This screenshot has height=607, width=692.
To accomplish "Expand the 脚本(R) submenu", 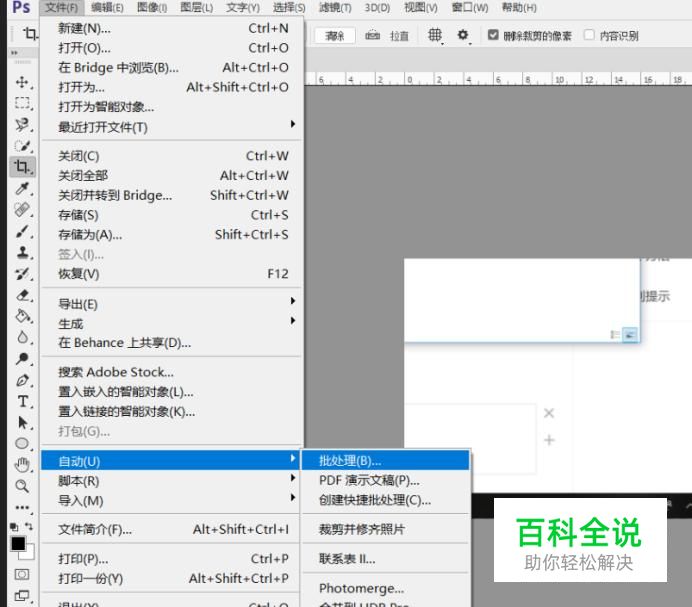I will [172, 481].
